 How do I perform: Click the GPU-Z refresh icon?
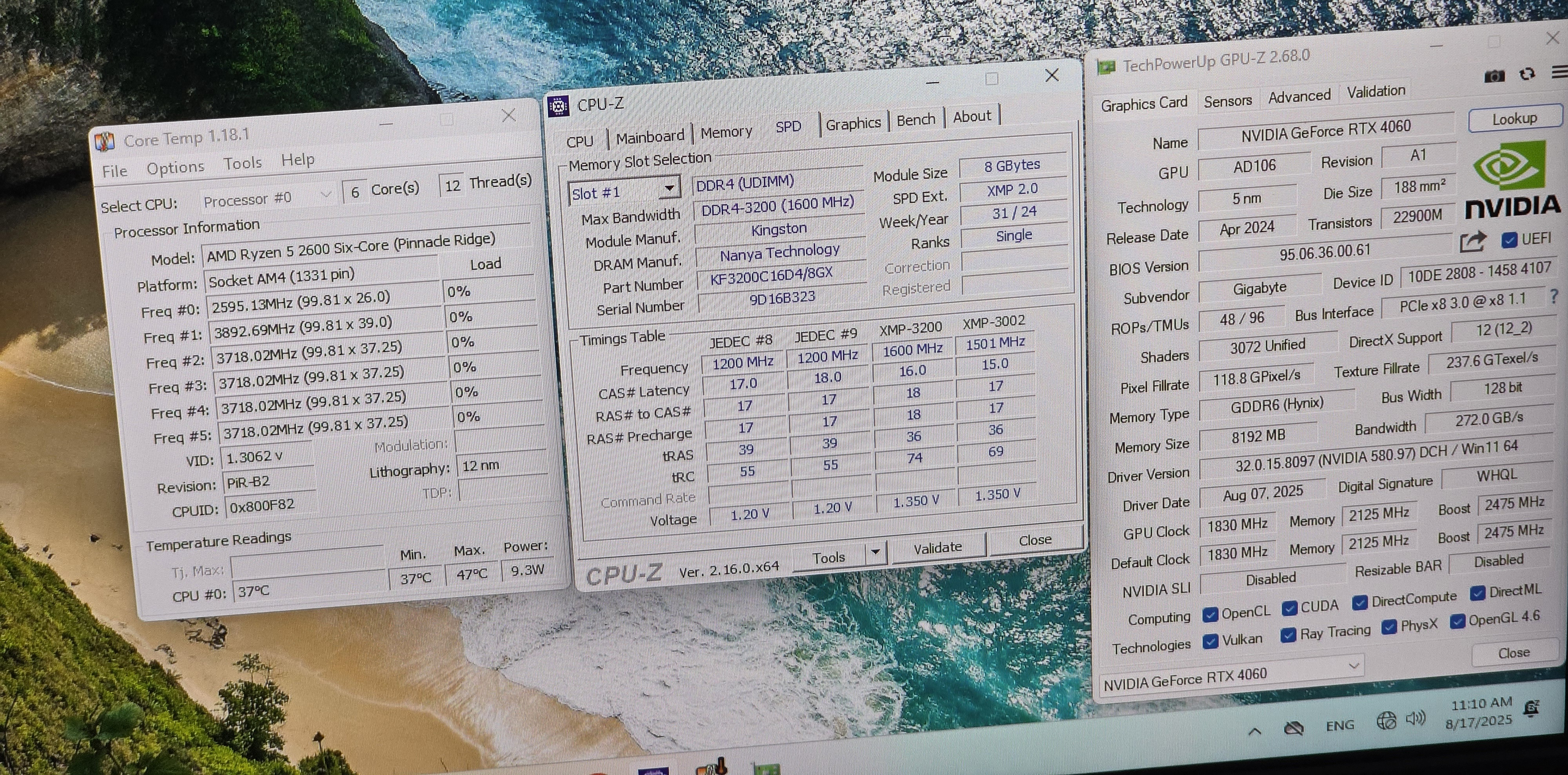click(x=1526, y=74)
